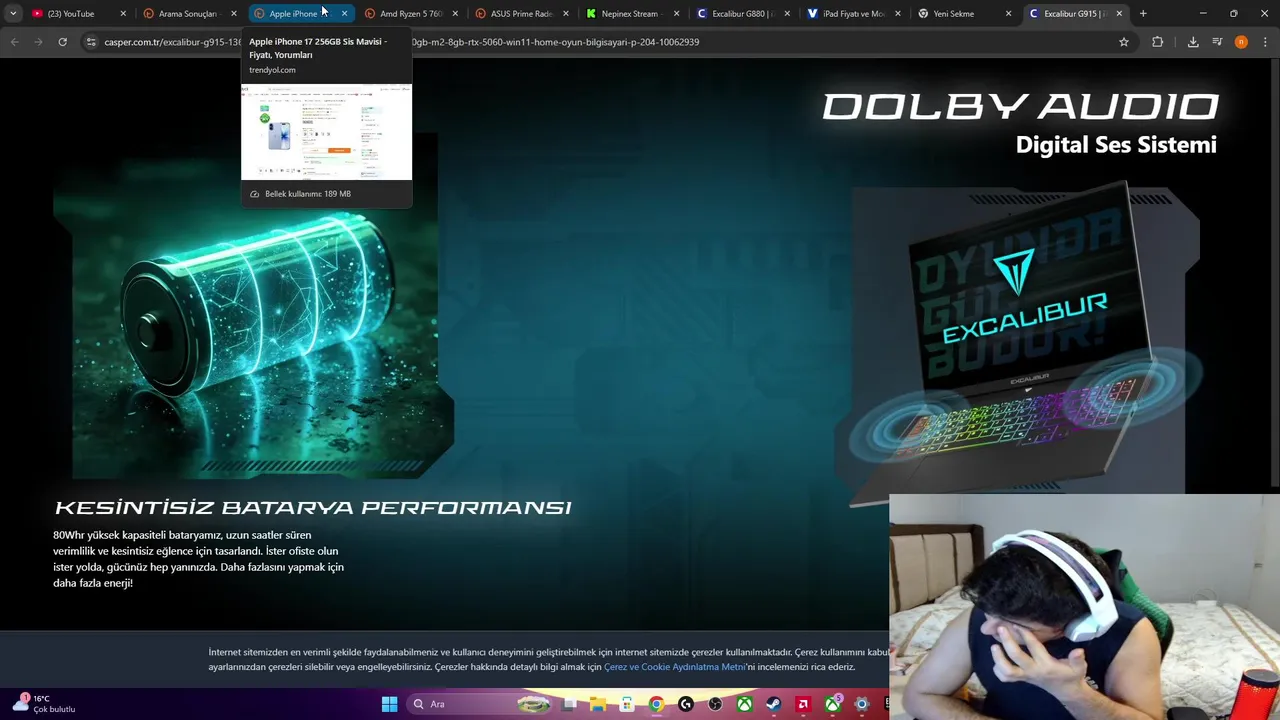The image size is (1280, 720).
Task: Open the first Xbox app taskbar icon
Action: click(x=744, y=704)
